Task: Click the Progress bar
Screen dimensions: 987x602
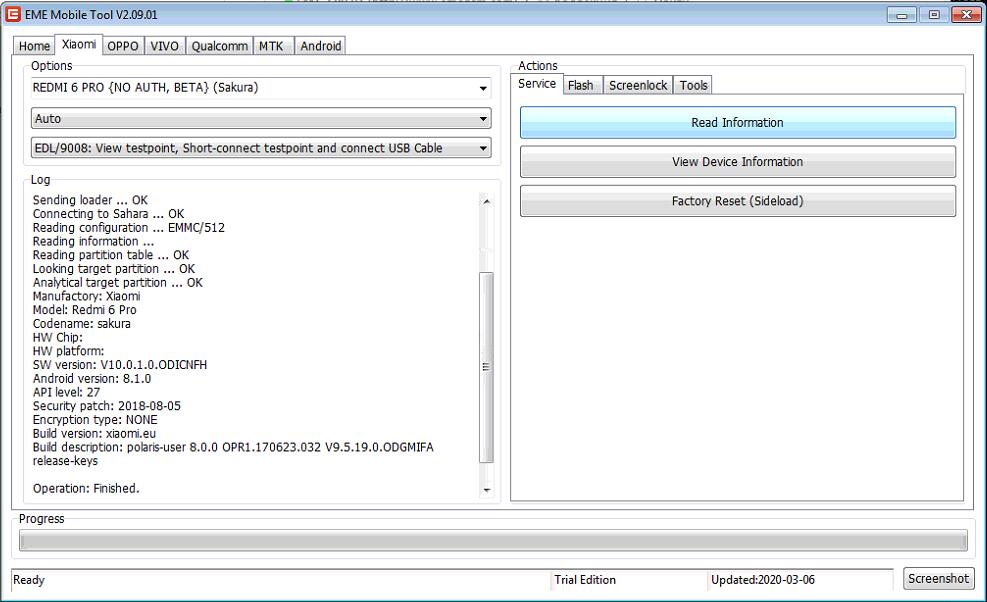Action: tap(493, 540)
